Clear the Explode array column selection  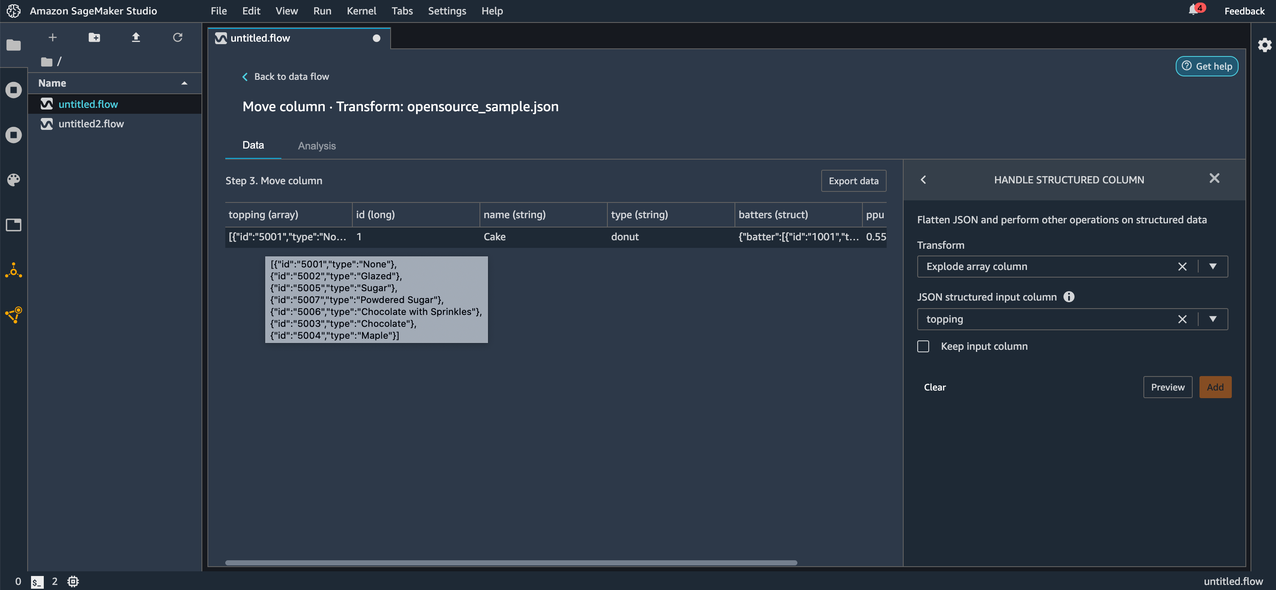click(x=1182, y=267)
